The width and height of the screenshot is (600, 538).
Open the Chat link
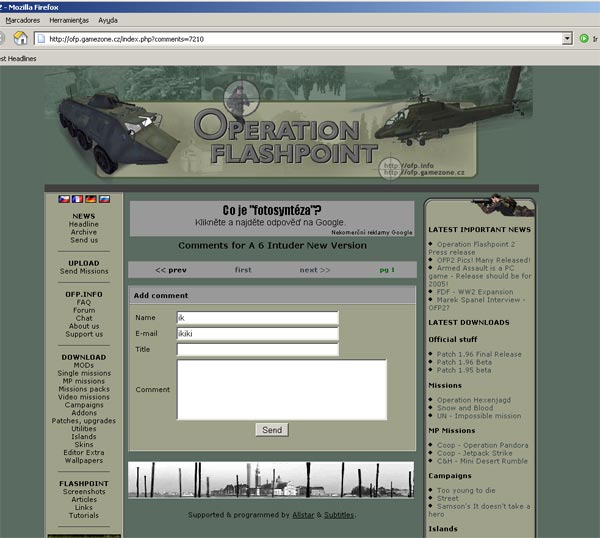(x=84, y=318)
